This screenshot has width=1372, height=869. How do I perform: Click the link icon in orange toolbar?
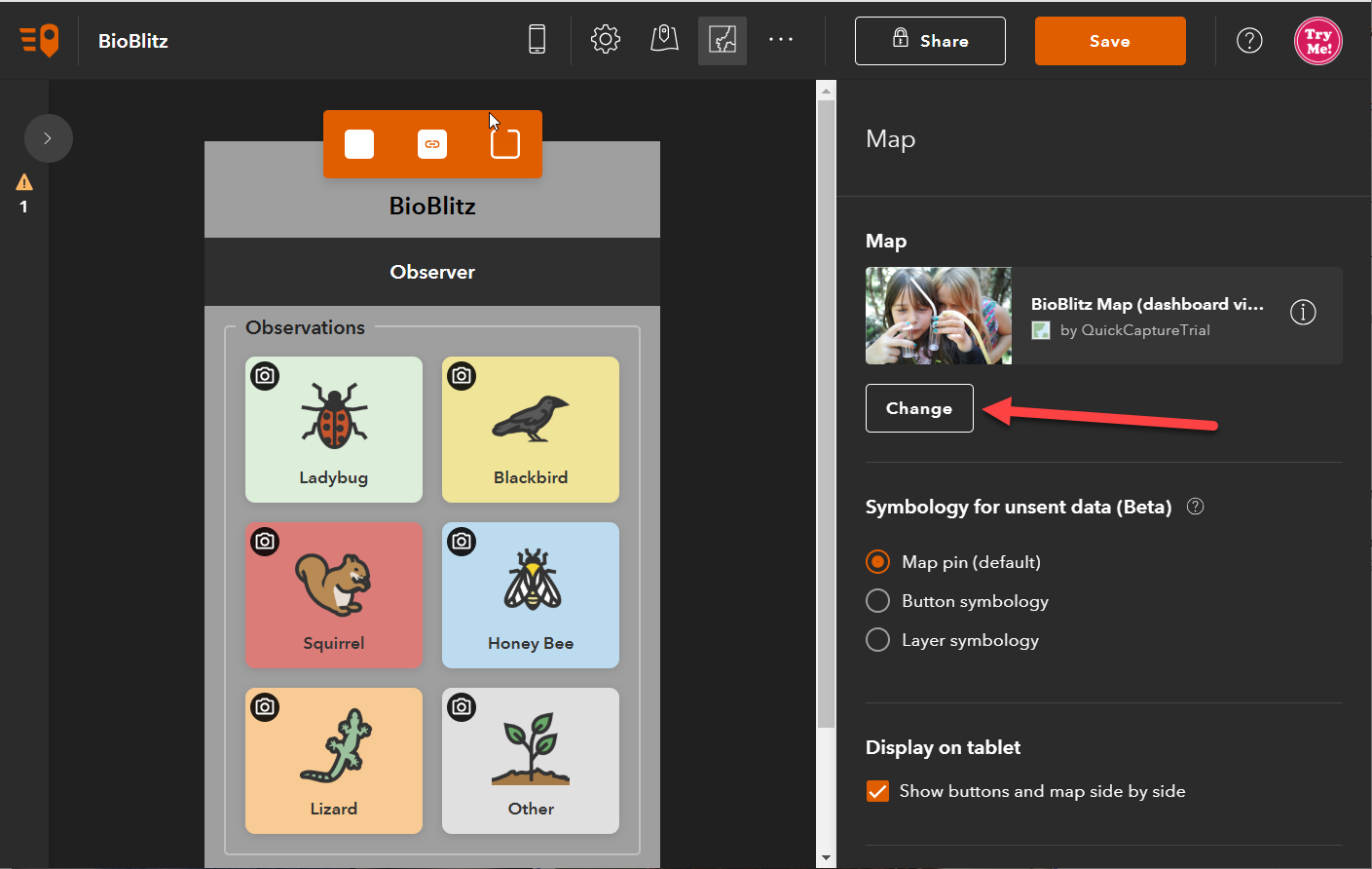point(432,144)
